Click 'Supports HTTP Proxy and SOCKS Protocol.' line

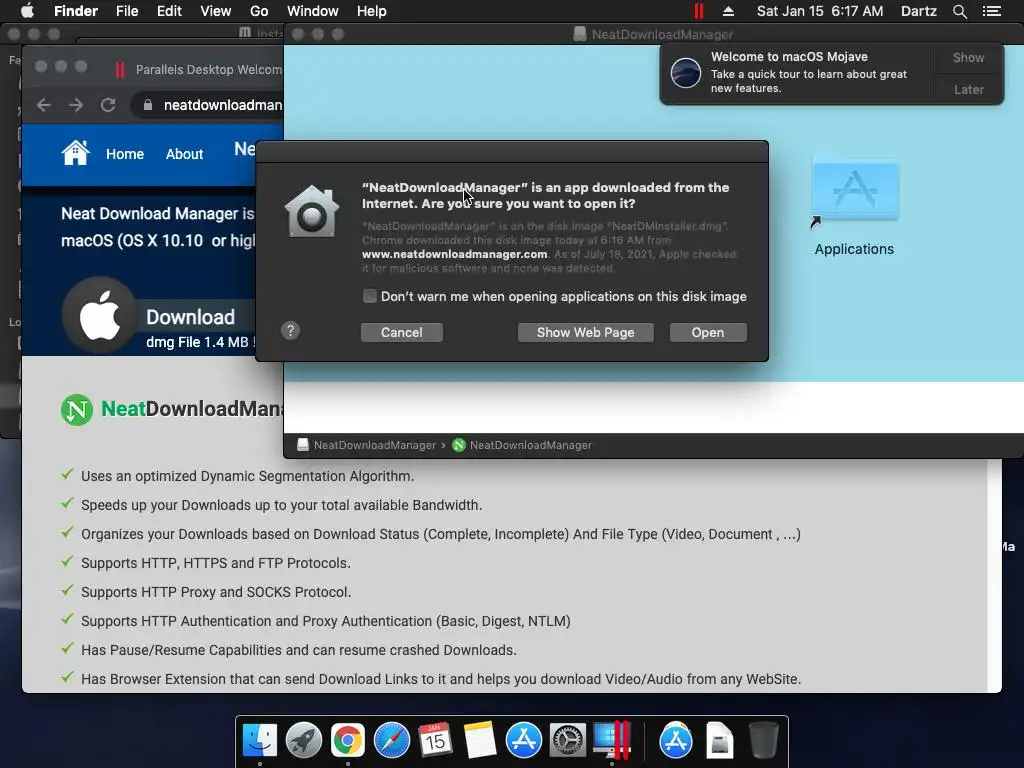click(216, 592)
